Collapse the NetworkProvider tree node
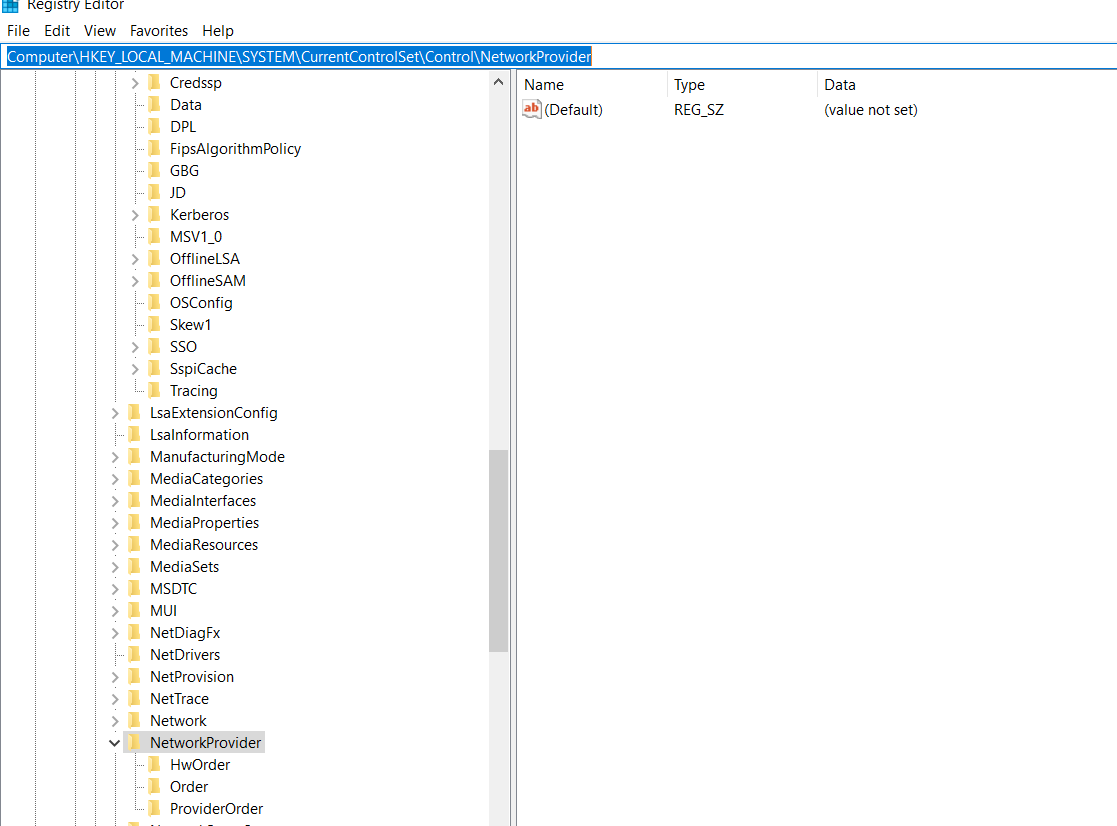This screenshot has height=826, width=1117. pyautogui.click(x=113, y=742)
